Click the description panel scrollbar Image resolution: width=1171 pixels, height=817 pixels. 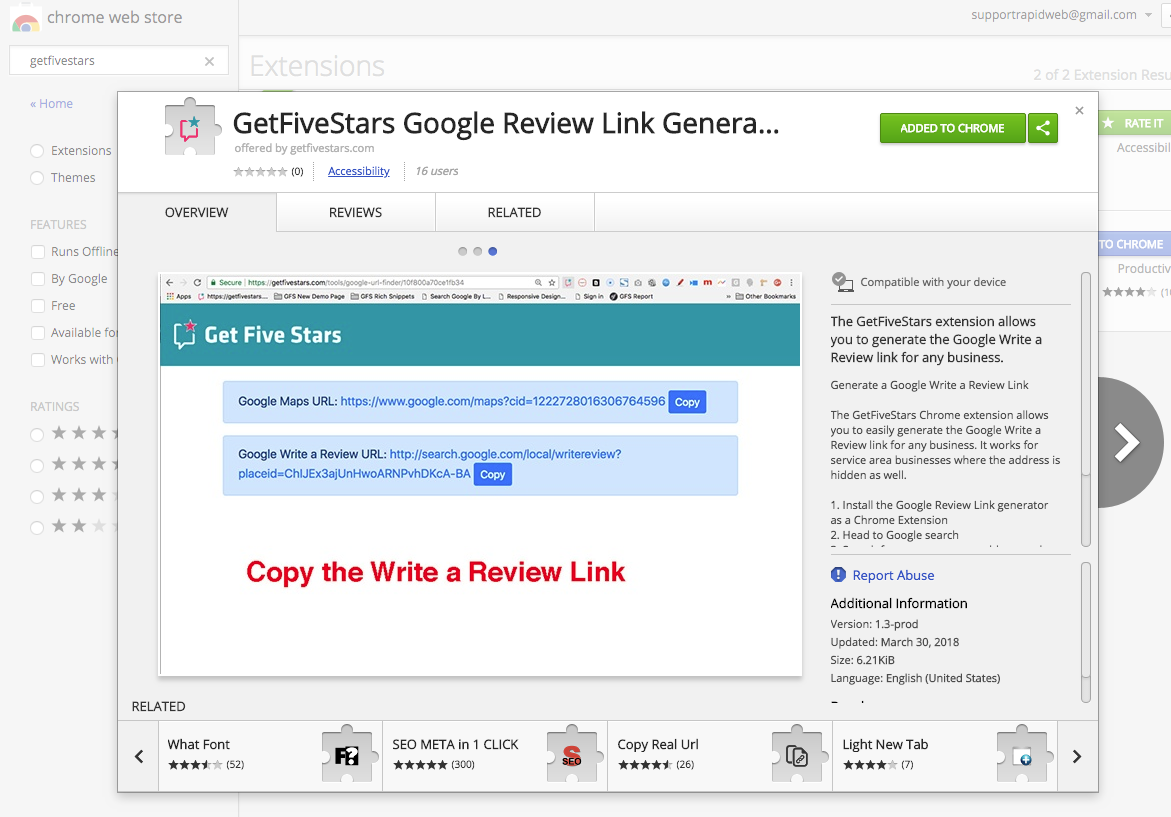pos(1086,409)
